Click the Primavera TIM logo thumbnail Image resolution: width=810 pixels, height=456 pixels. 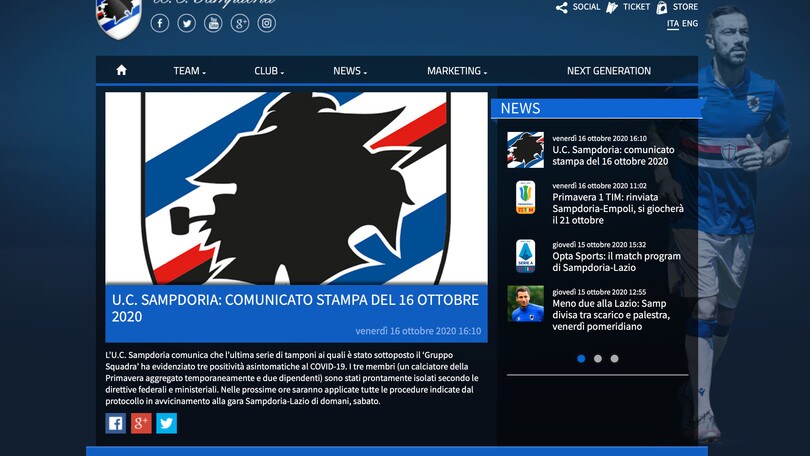tap(525, 197)
